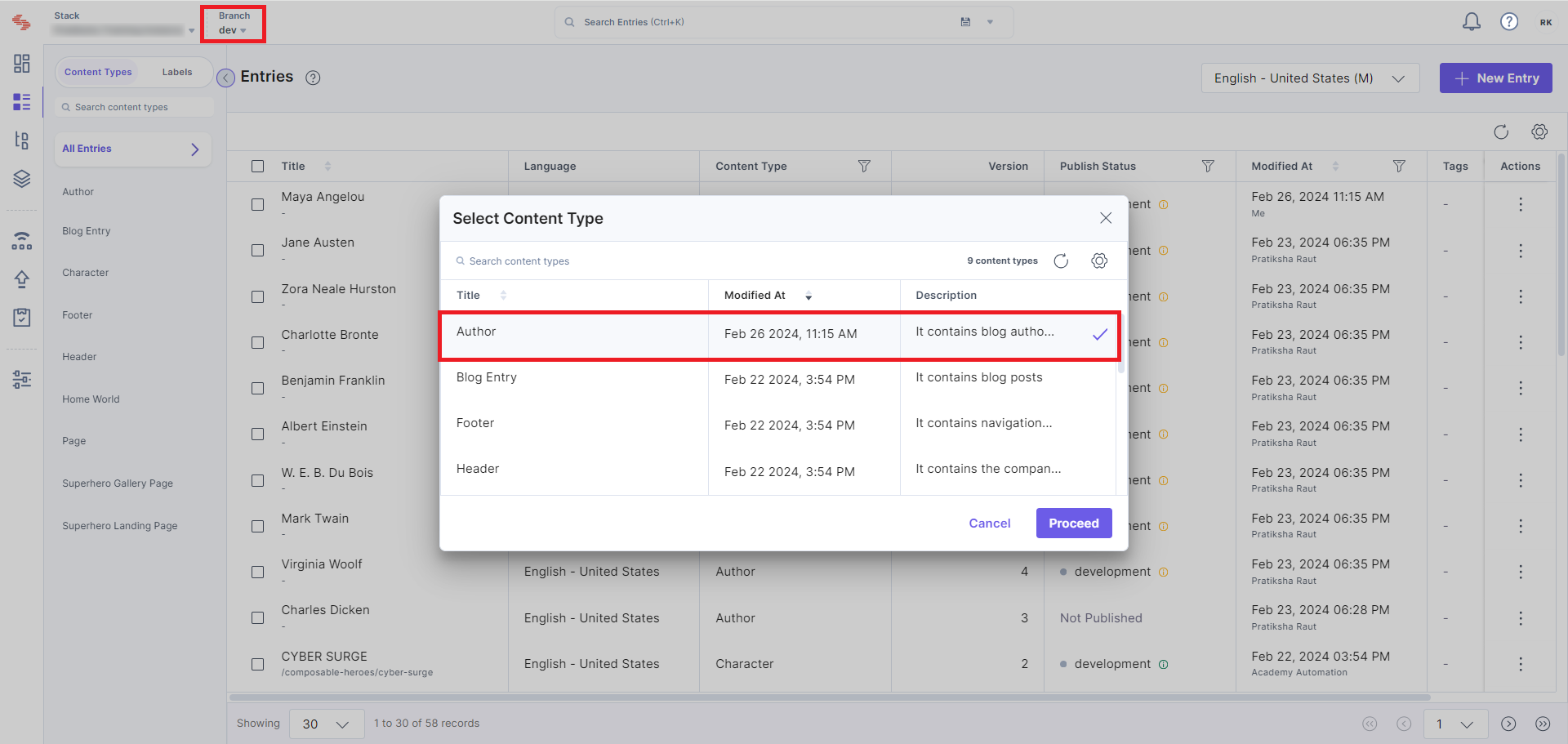1568x744 pixels.
Task: Collapse the content types side panel
Action: point(225,78)
